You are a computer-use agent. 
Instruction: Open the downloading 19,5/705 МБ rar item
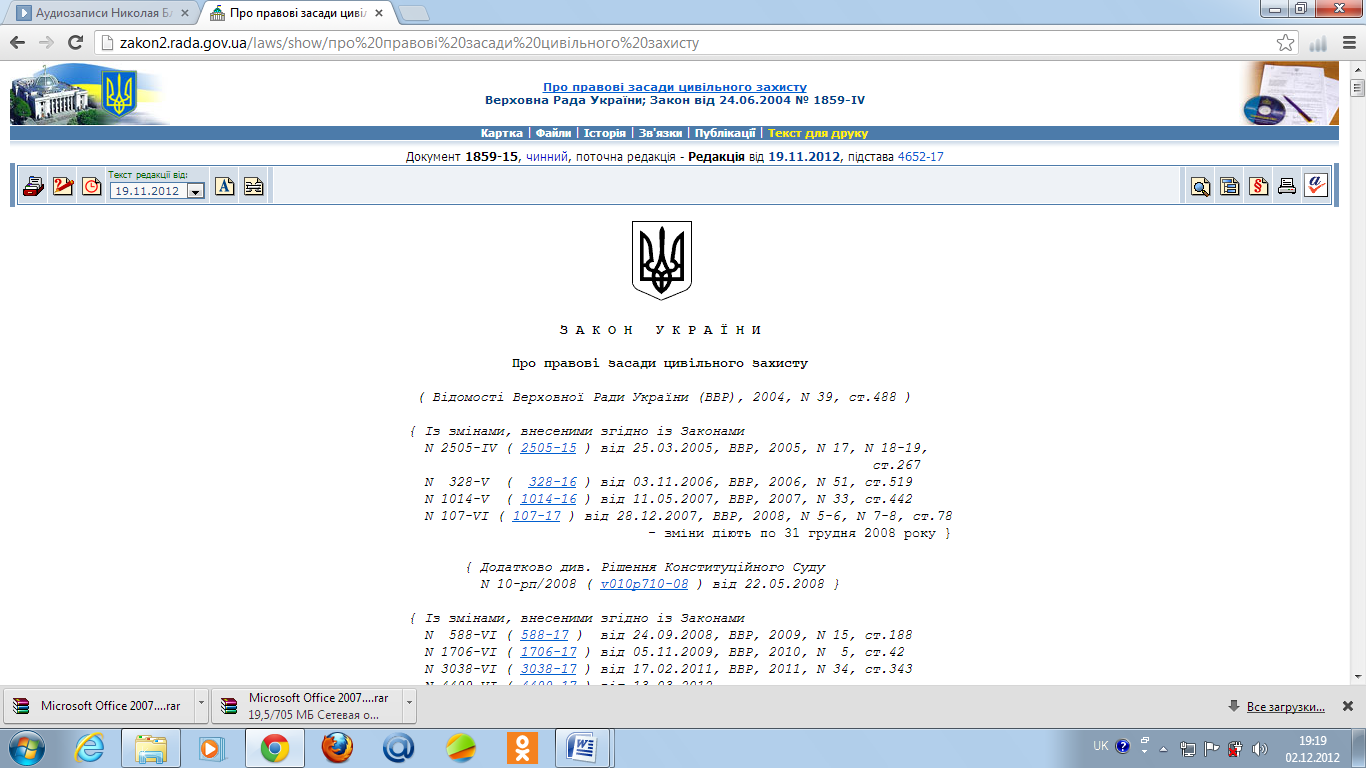point(306,705)
